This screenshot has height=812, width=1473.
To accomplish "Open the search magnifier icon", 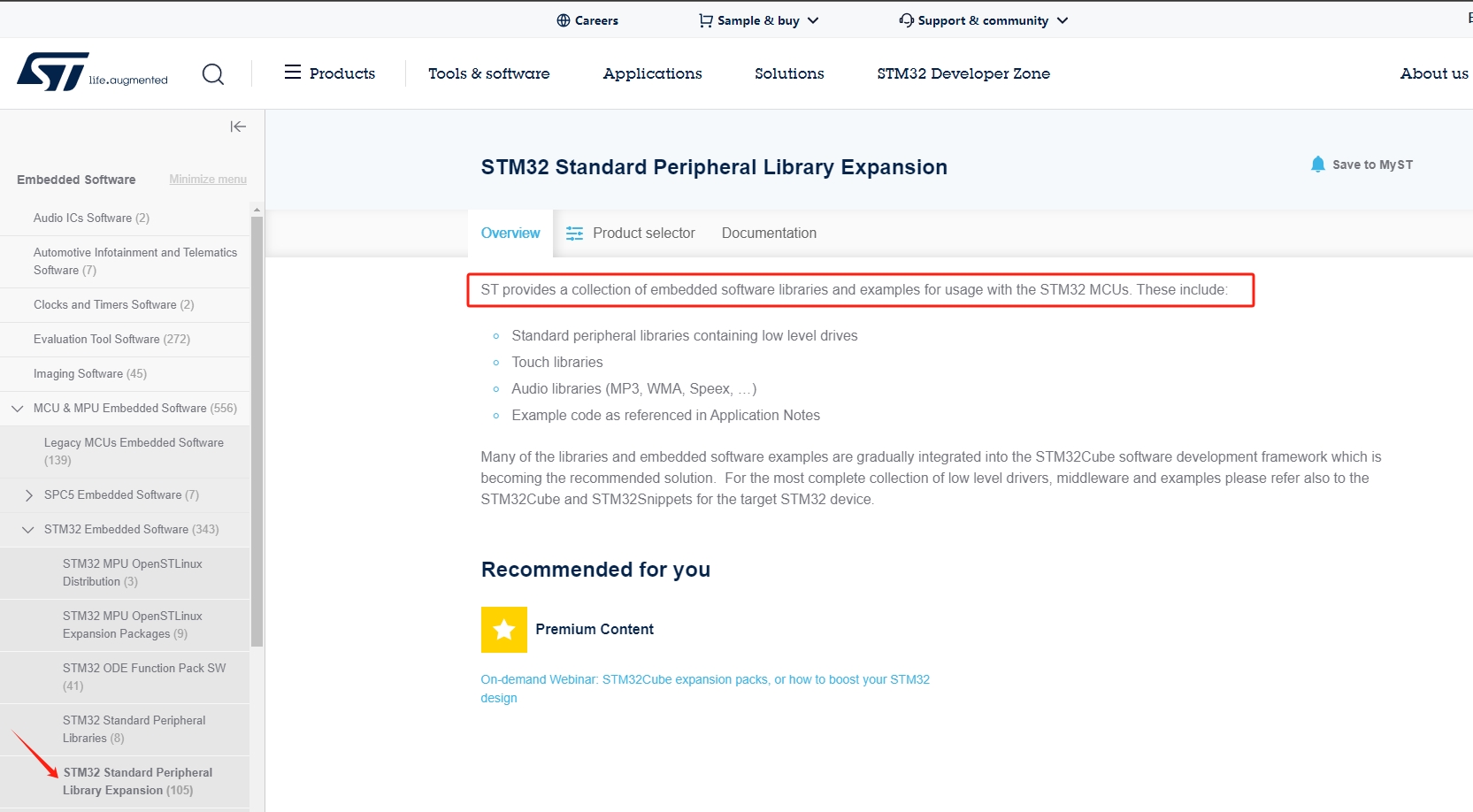I will 213,74.
